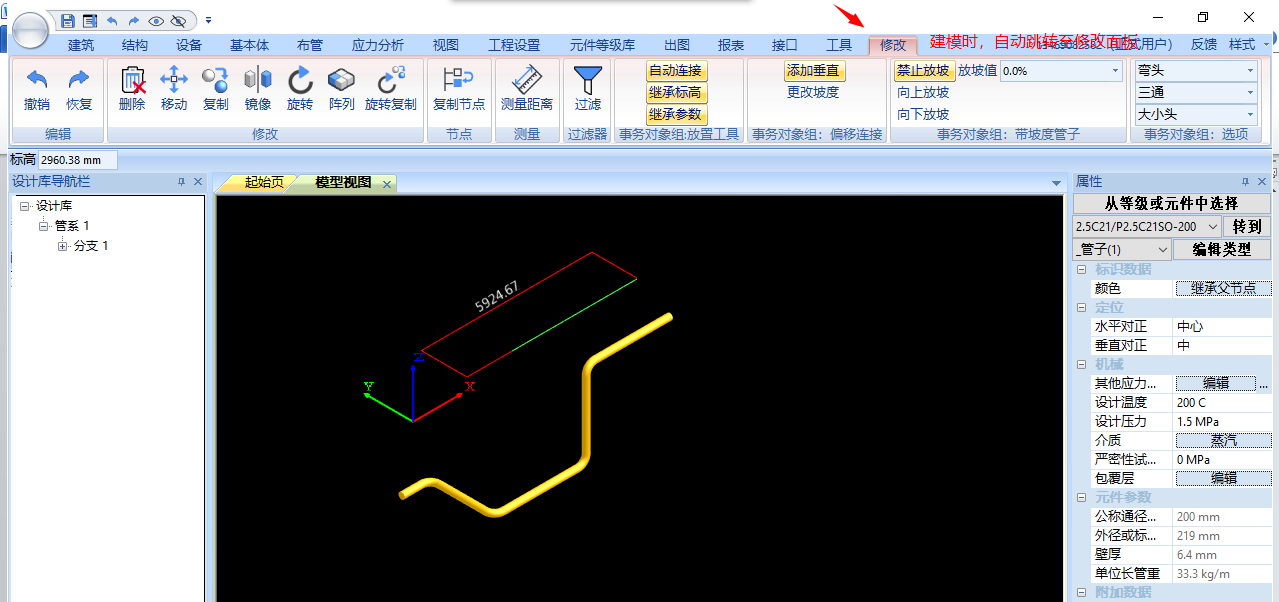The width and height of the screenshot is (1279, 602).
Task: Activate the 旋转 (Rotate) tool
Action: pyautogui.click(x=300, y=80)
